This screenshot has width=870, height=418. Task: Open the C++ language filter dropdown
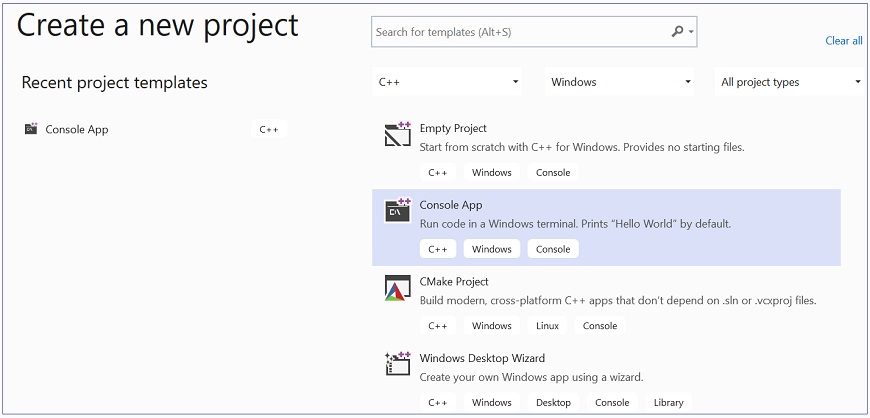tap(448, 82)
